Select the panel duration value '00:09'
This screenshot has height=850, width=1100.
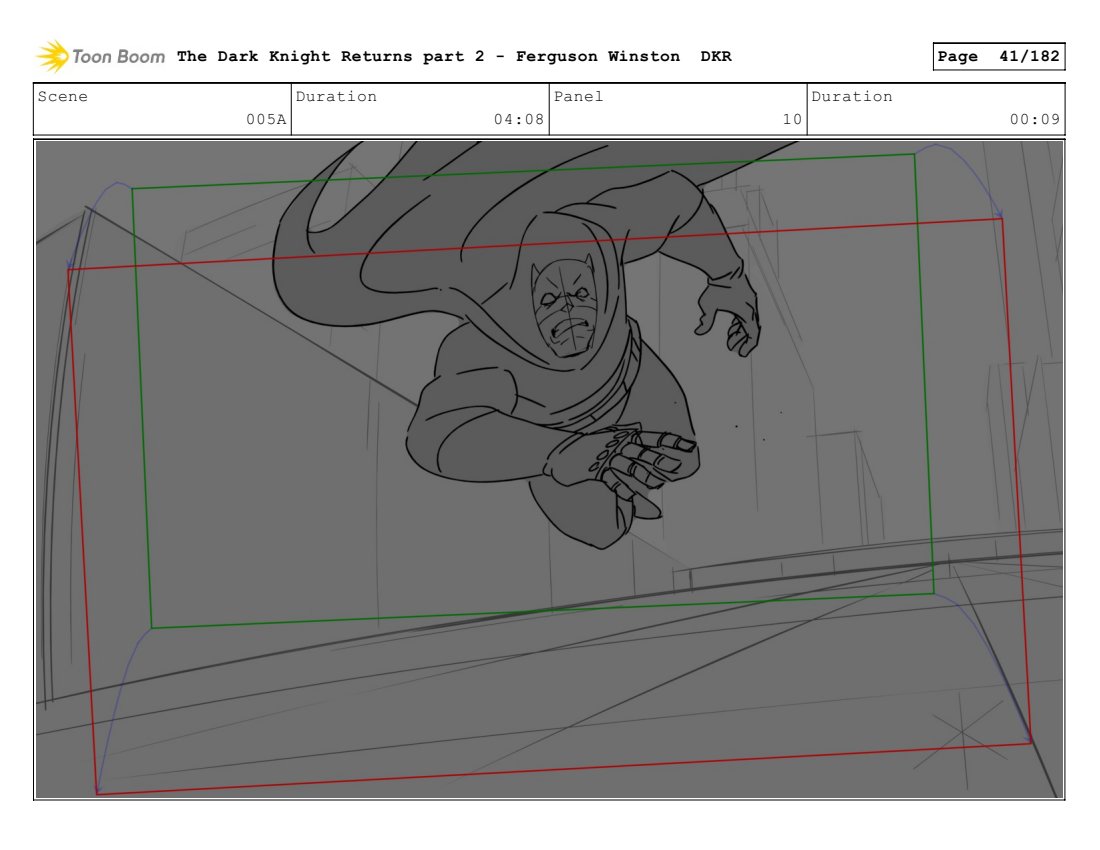(x=1034, y=119)
